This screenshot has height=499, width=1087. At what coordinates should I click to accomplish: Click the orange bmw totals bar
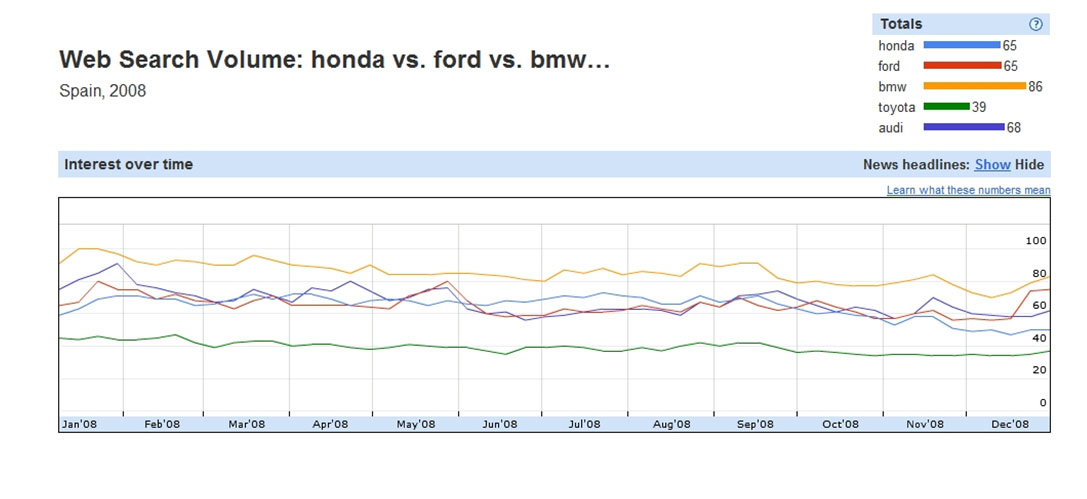coord(975,86)
